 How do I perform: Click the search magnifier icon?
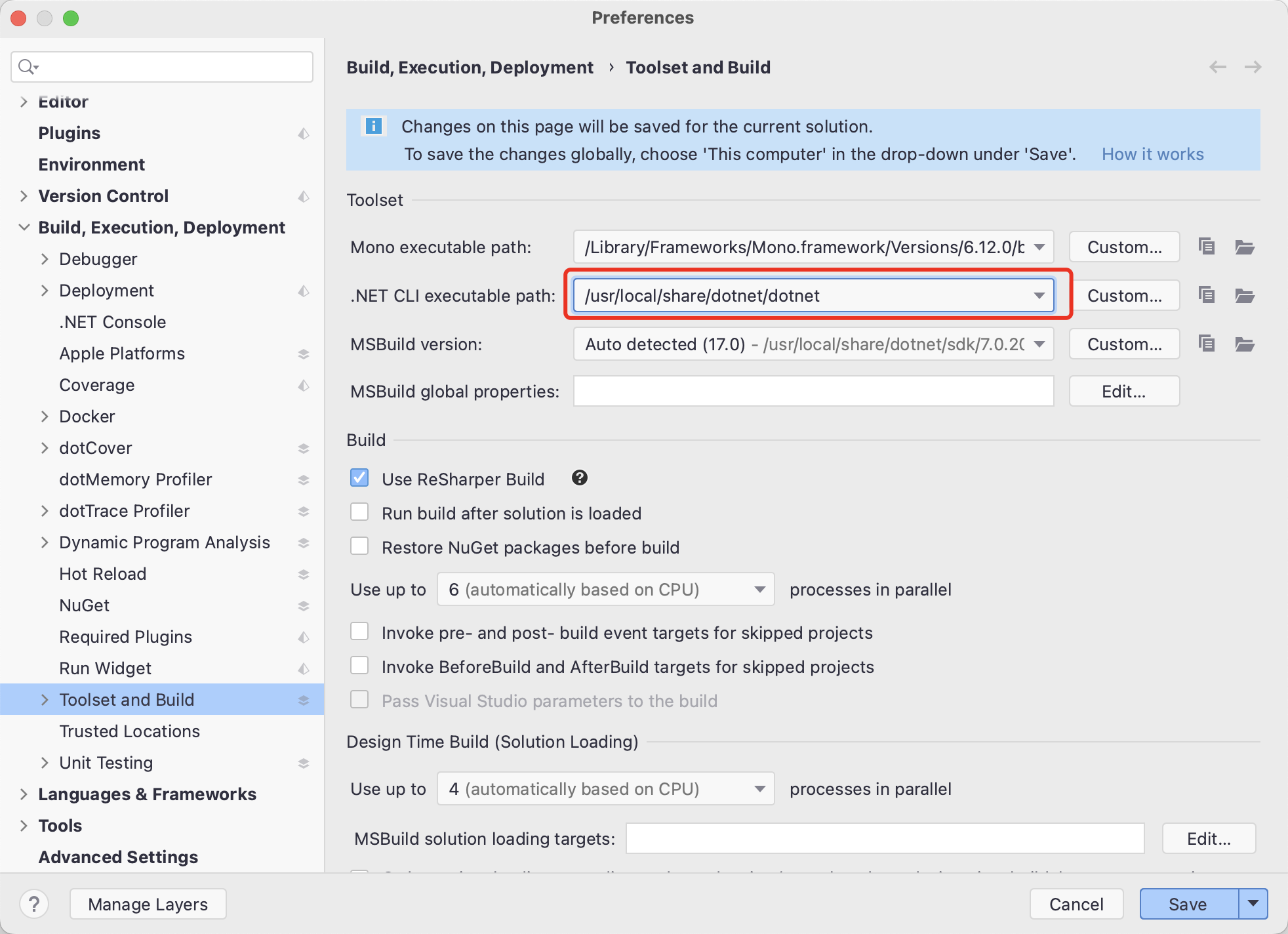pos(28,67)
